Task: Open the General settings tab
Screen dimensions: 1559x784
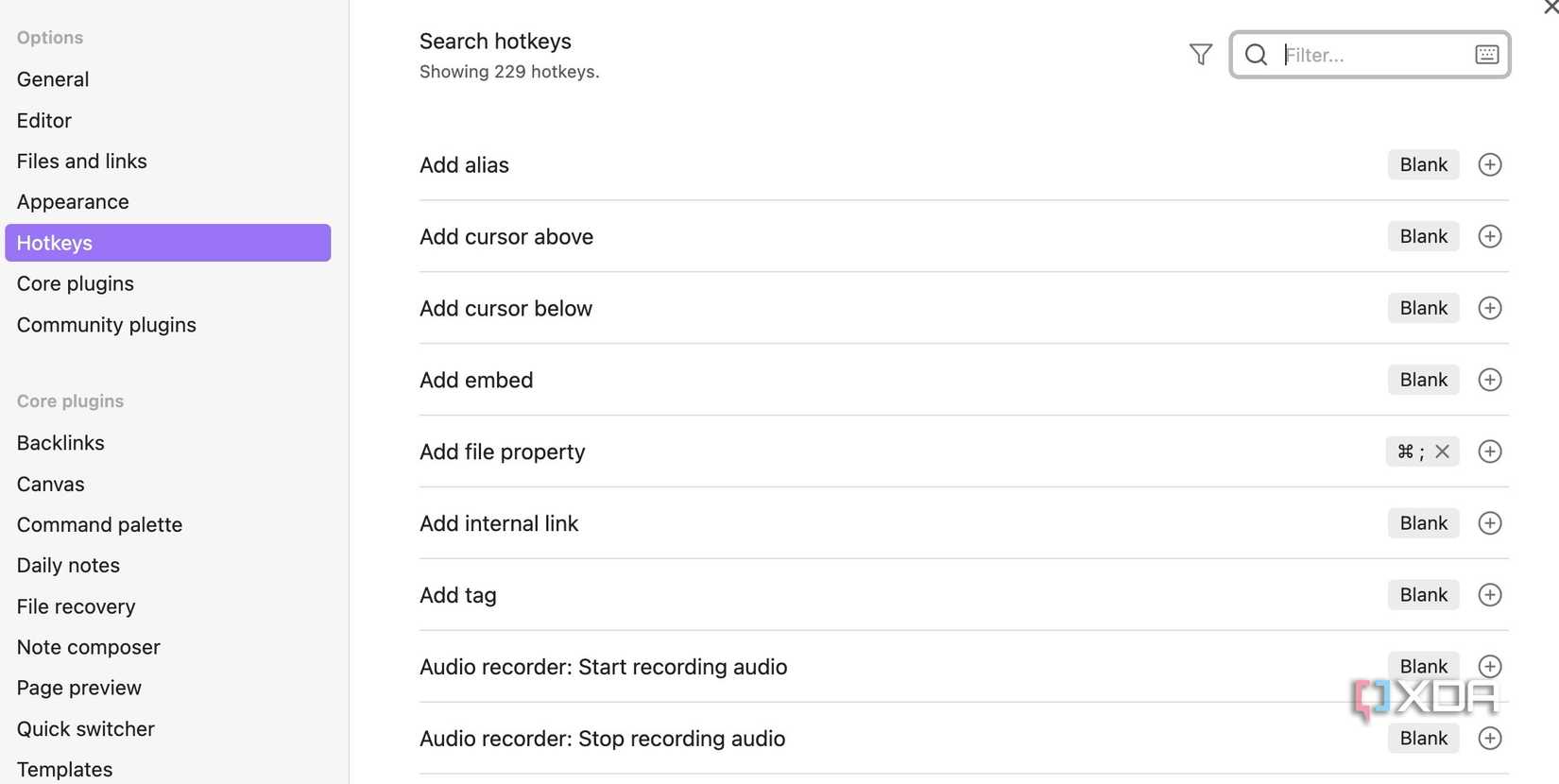Action: (53, 79)
